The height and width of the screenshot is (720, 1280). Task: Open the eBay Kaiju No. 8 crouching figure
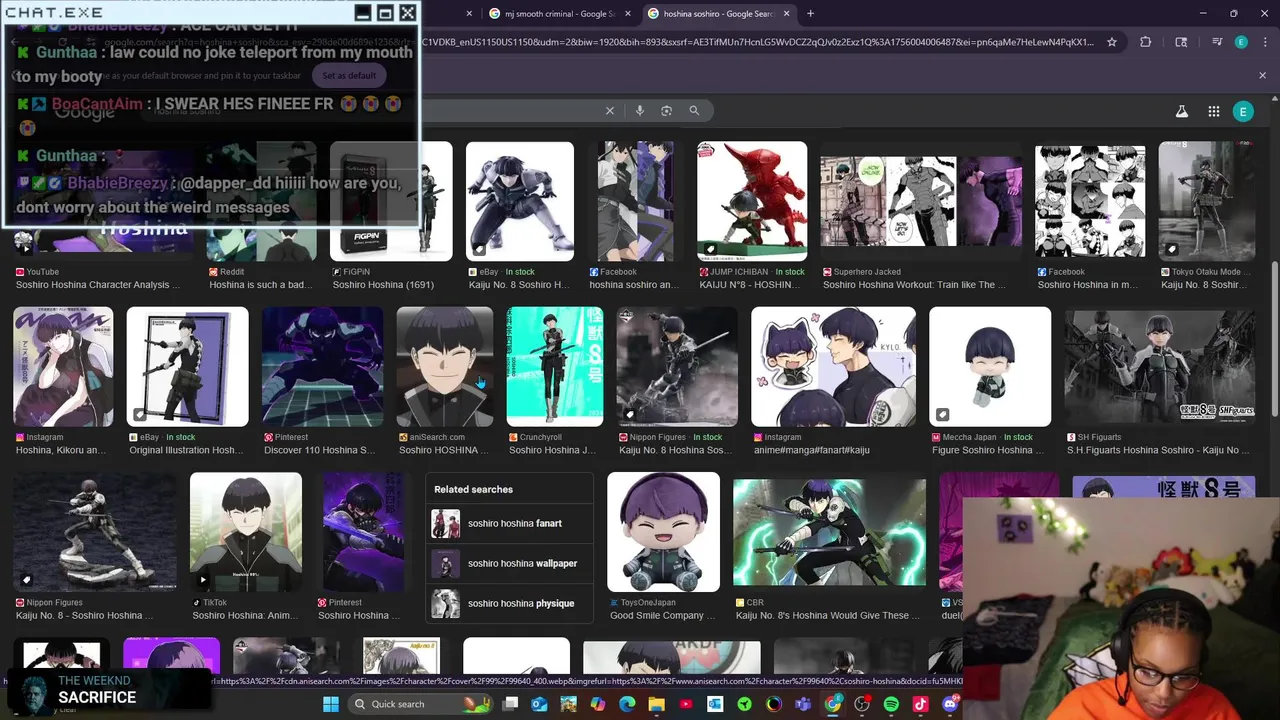pos(520,201)
